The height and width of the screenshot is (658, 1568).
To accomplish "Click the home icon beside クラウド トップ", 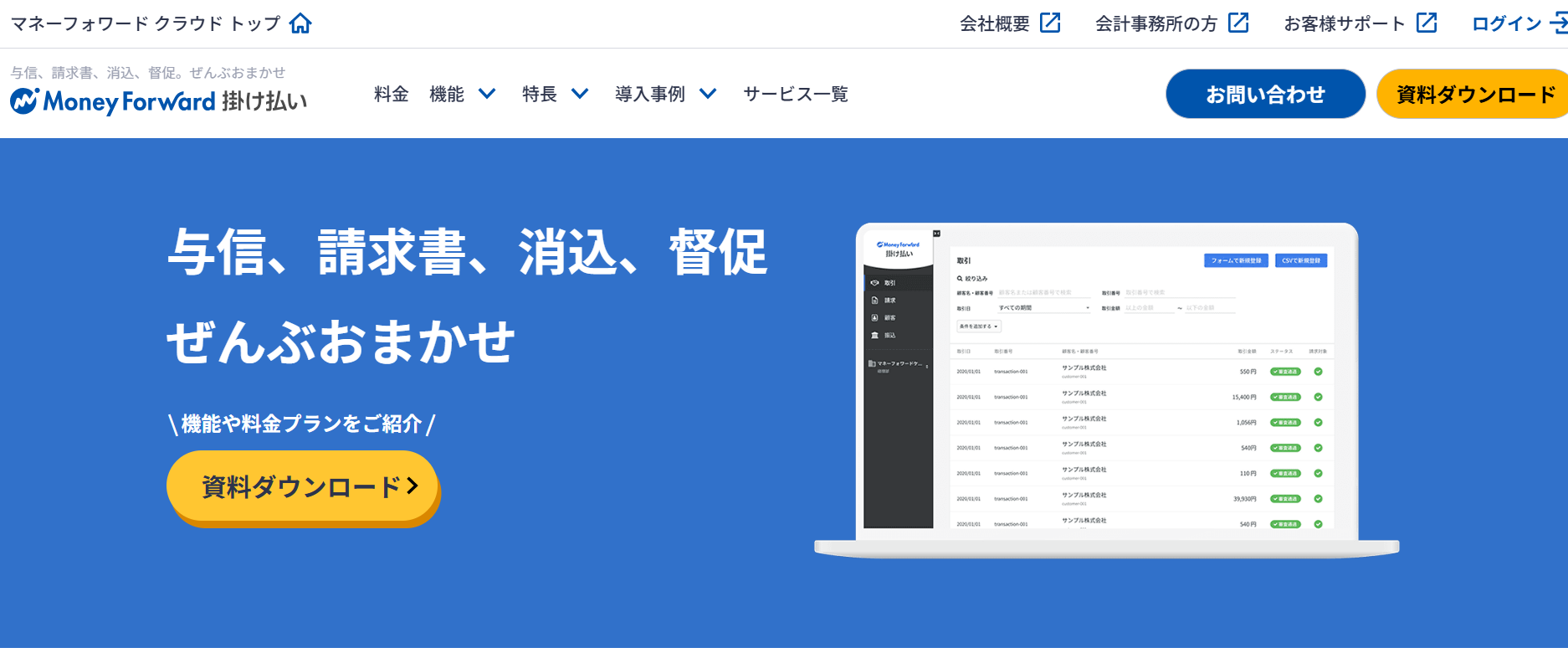I will pyautogui.click(x=300, y=23).
